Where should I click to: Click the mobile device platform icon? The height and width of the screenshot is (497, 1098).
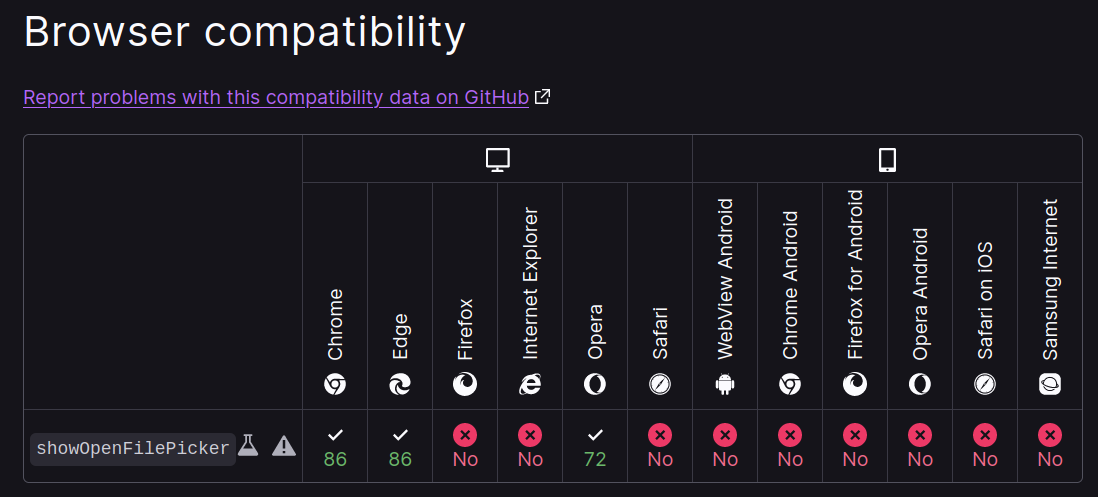click(x=887, y=160)
